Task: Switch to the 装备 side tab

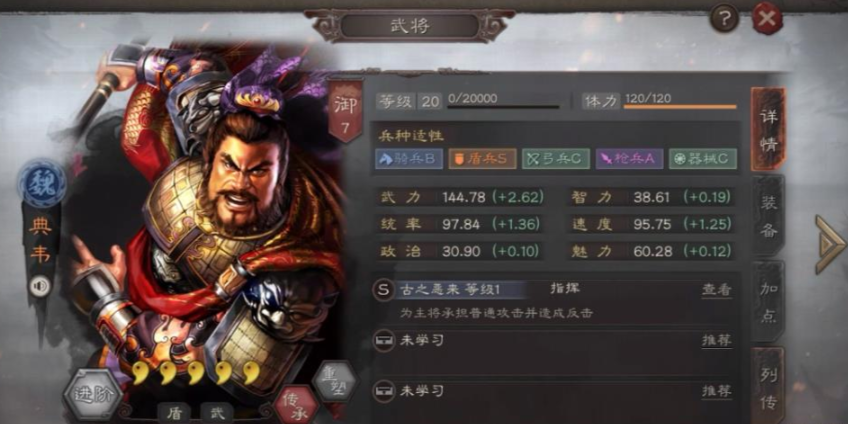Action: click(768, 216)
